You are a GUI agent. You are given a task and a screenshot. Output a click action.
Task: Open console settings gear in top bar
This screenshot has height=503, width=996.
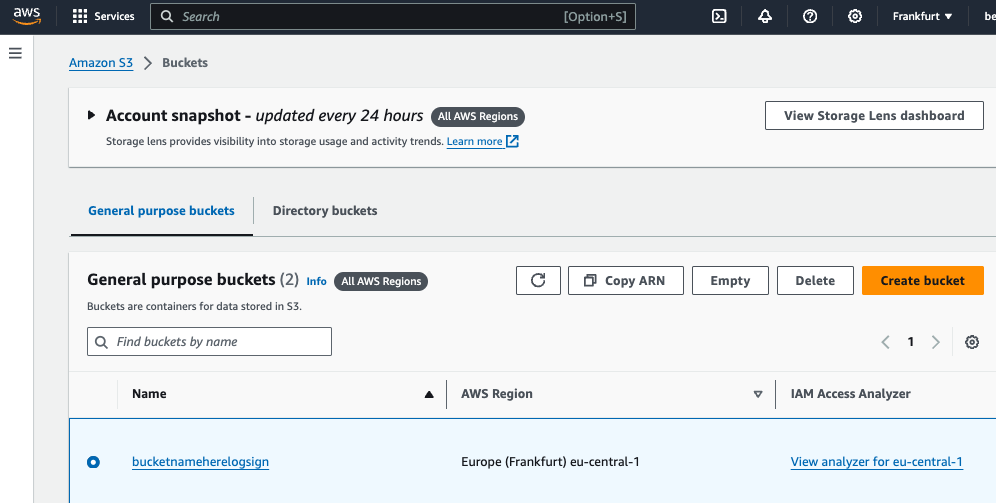click(x=855, y=17)
